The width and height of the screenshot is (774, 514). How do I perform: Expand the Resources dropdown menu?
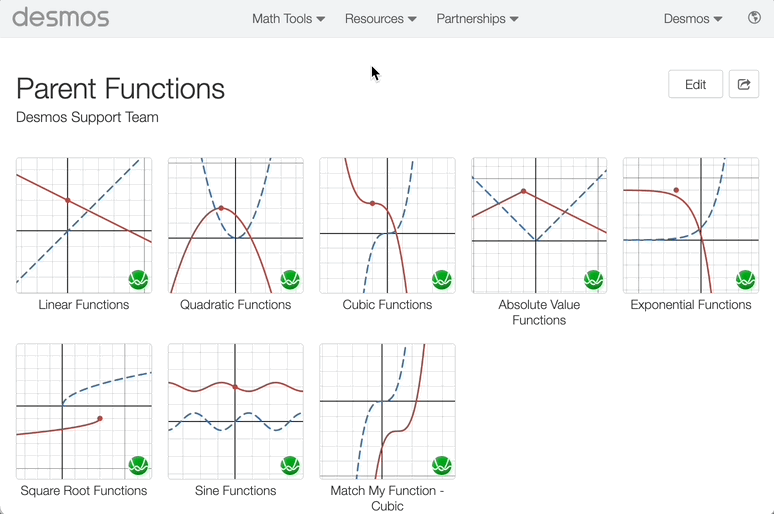click(x=380, y=18)
